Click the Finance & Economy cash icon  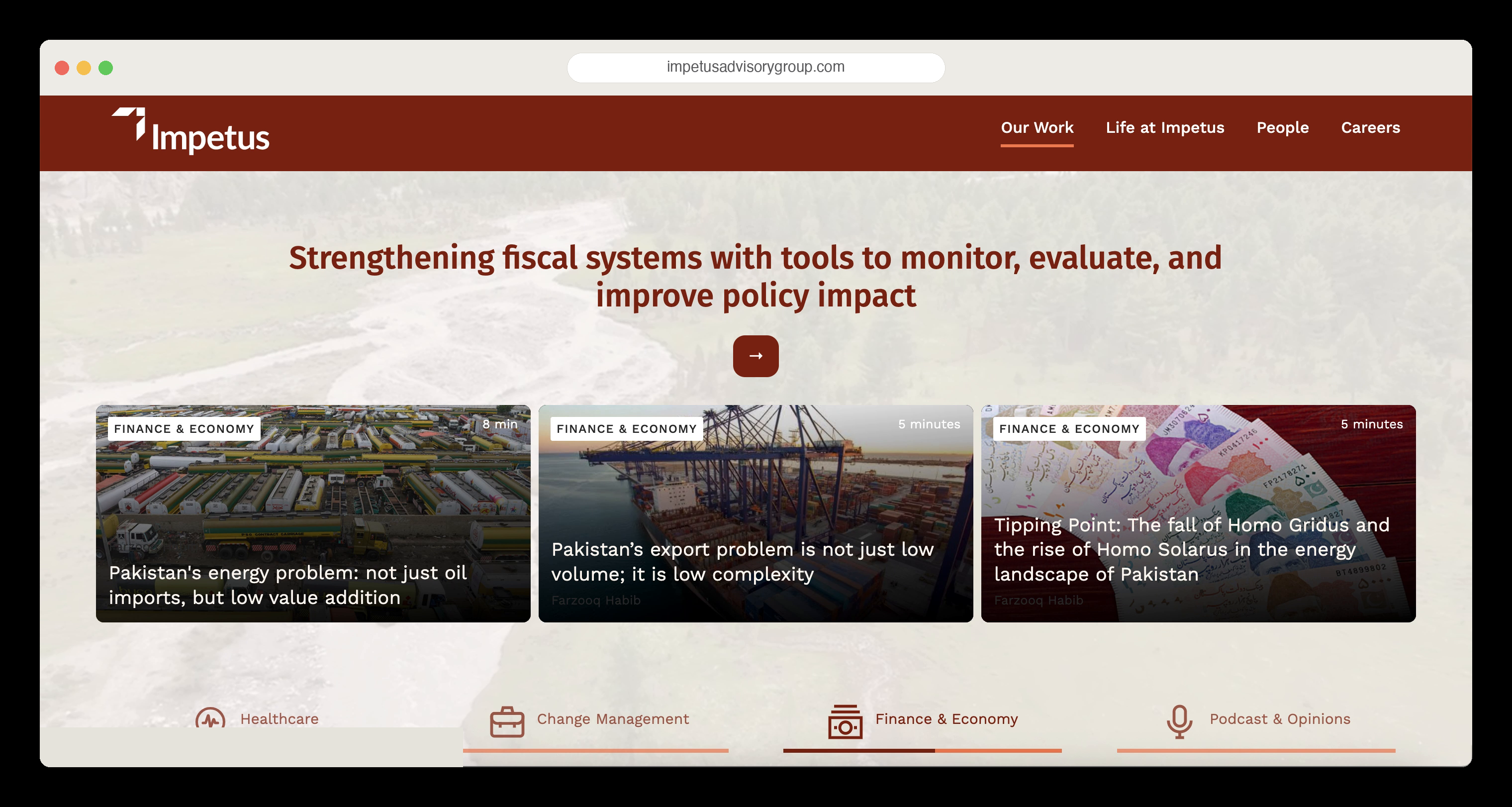pos(845,721)
